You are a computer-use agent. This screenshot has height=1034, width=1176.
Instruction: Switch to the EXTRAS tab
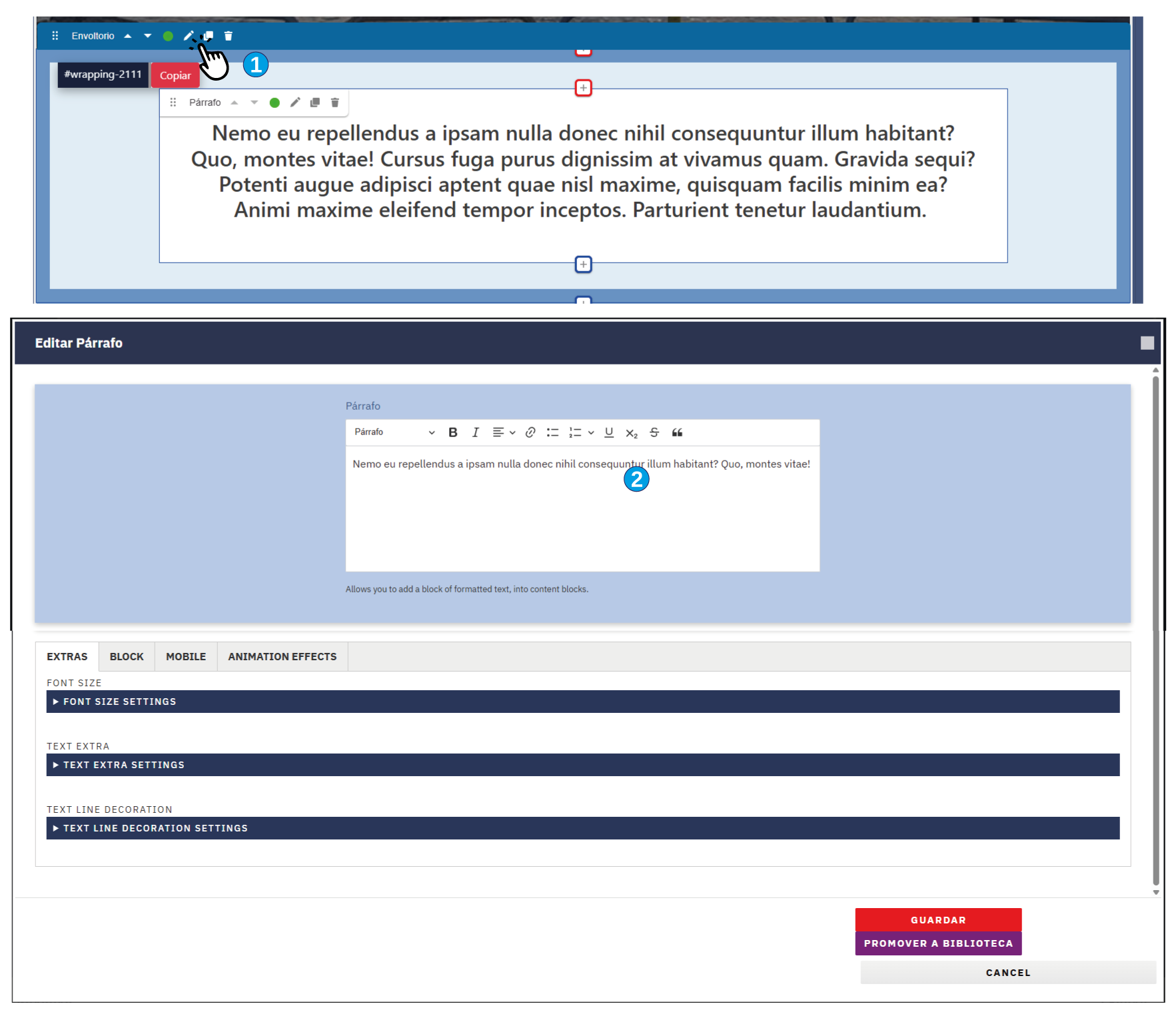(x=67, y=657)
